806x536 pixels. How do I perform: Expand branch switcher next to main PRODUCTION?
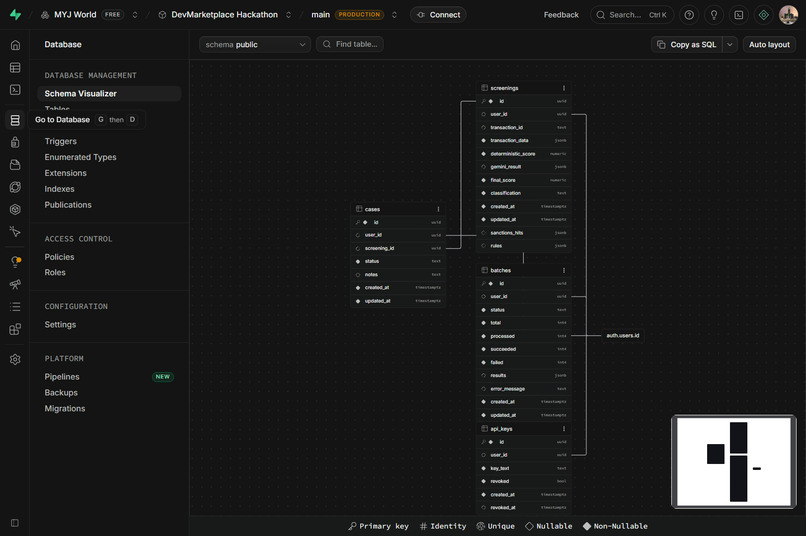[394, 15]
